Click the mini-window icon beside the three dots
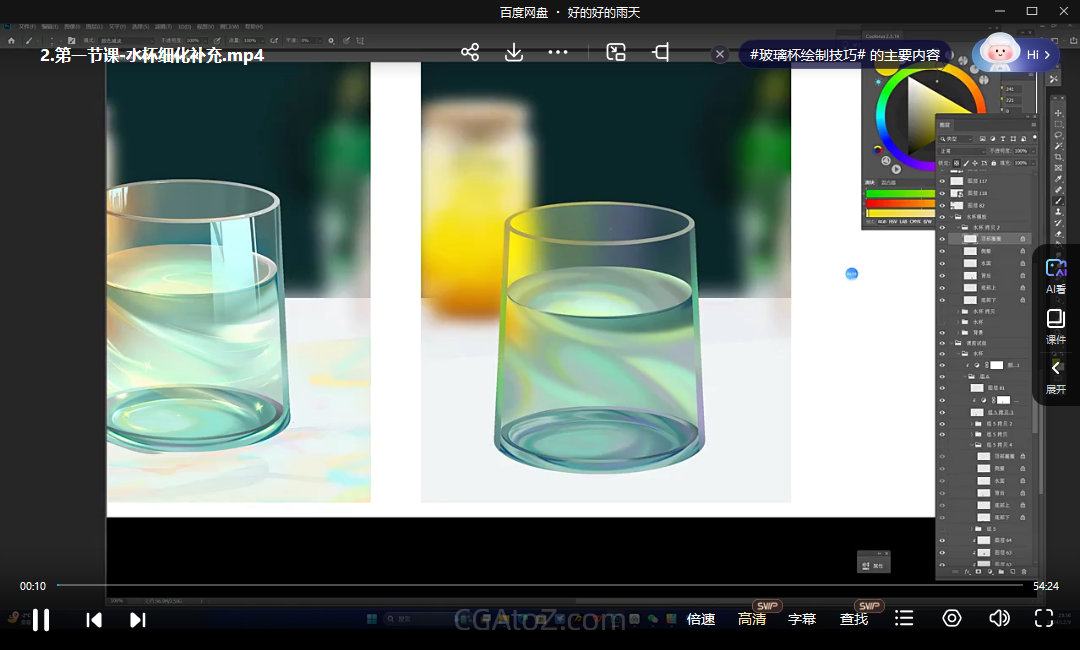This screenshot has height=650, width=1080. tap(616, 53)
